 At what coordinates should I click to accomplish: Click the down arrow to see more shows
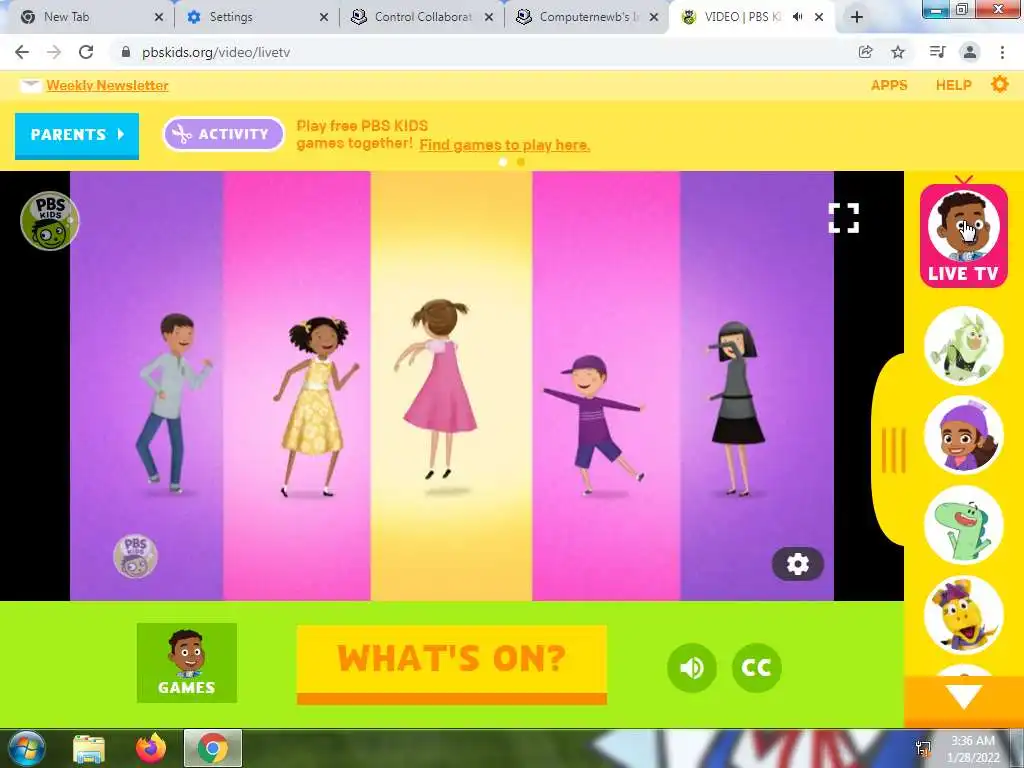click(x=964, y=697)
